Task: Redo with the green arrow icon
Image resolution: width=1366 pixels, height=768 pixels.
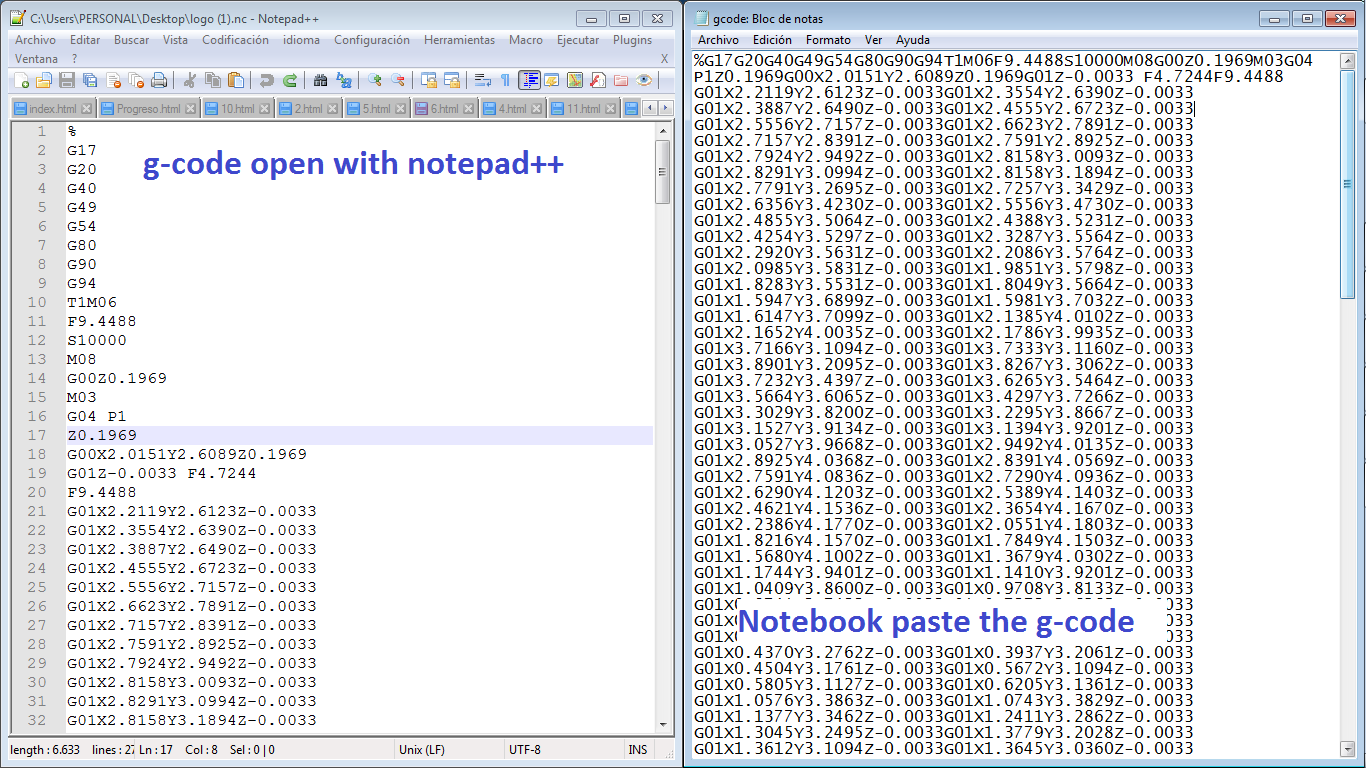Action: pos(290,80)
